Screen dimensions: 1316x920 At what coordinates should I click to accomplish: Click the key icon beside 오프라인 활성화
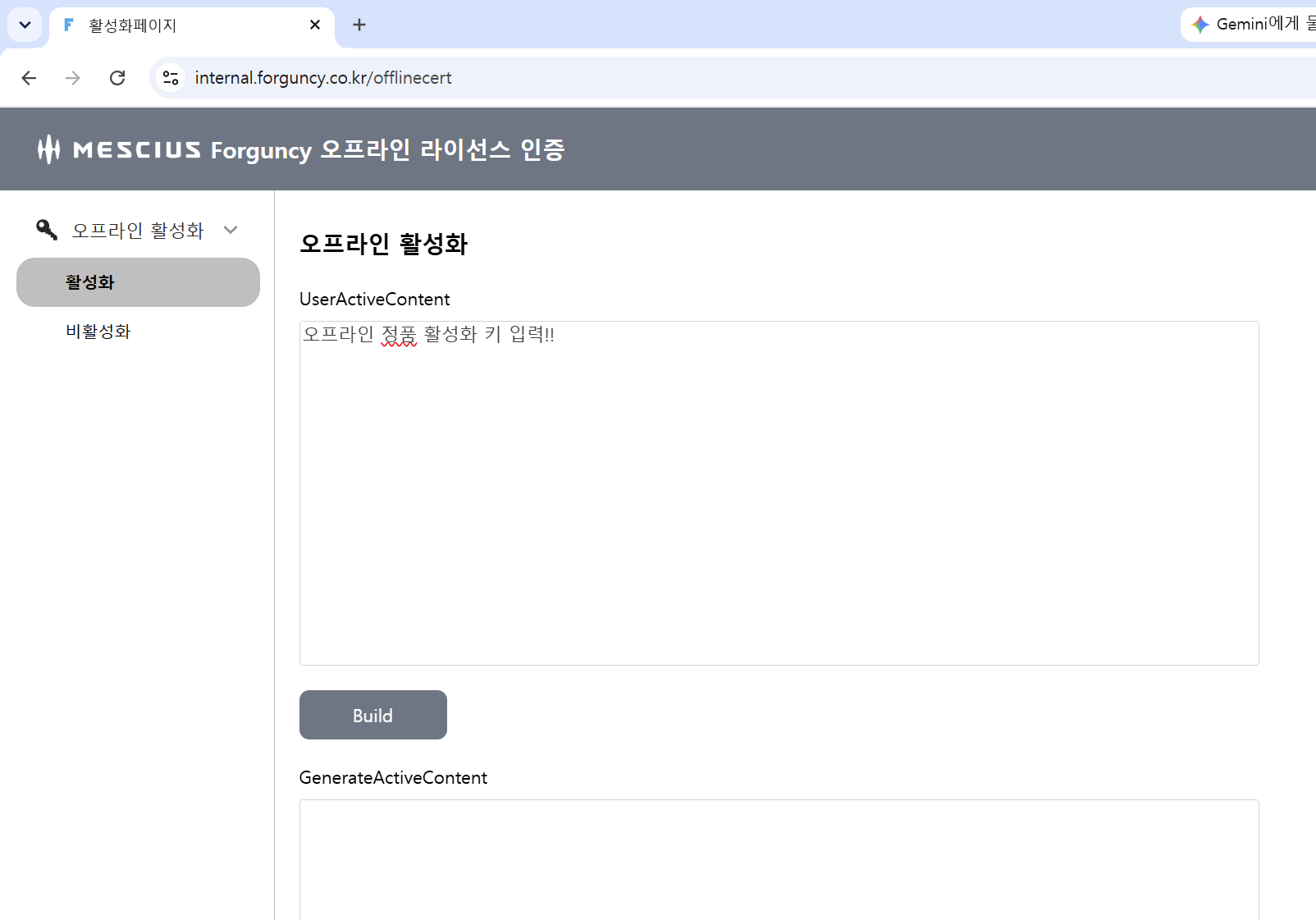pyautogui.click(x=47, y=230)
